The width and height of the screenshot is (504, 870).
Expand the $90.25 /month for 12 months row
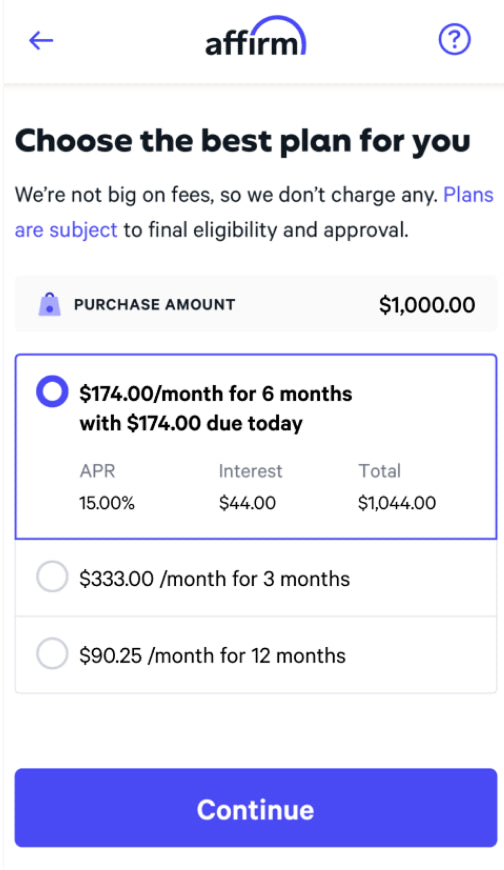(x=256, y=654)
